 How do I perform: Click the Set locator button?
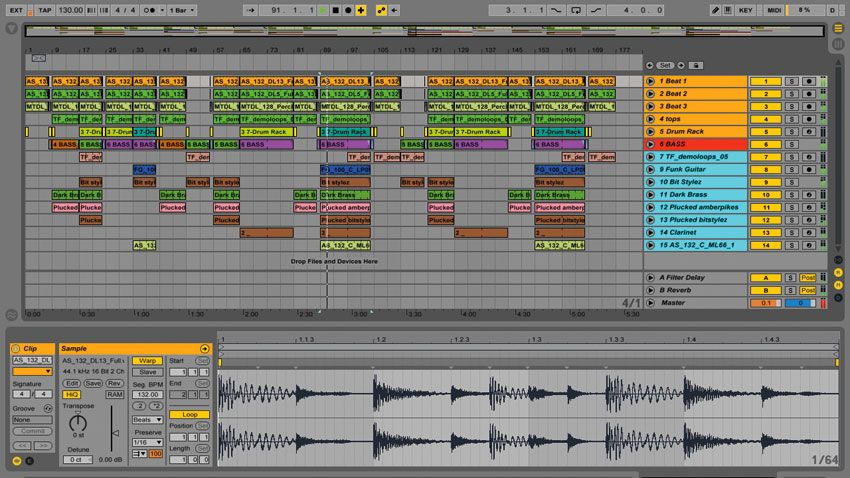click(665, 66)
